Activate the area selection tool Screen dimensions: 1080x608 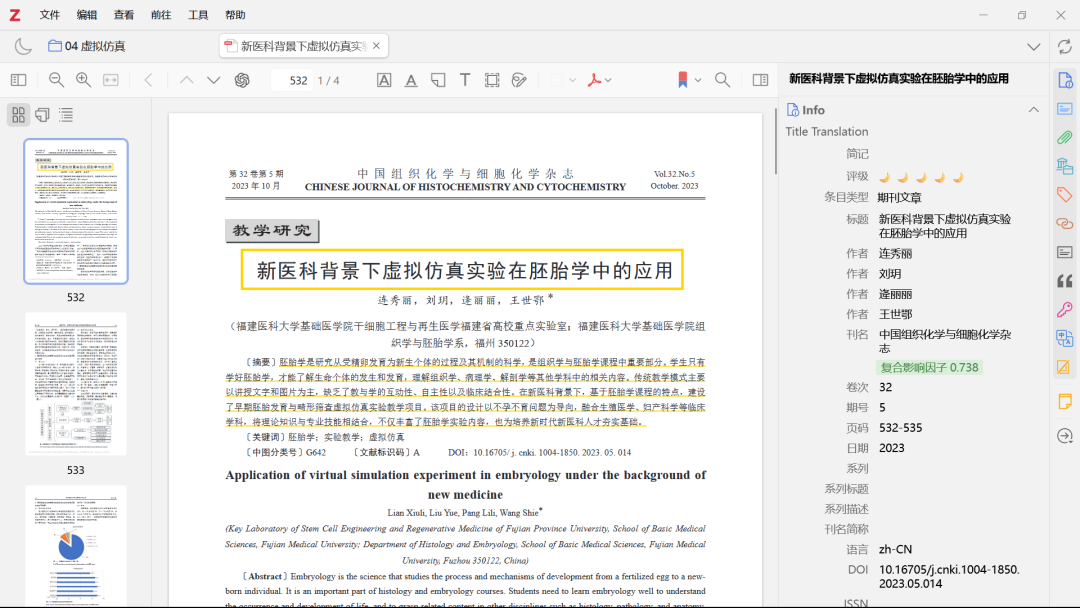coord(492,80)
